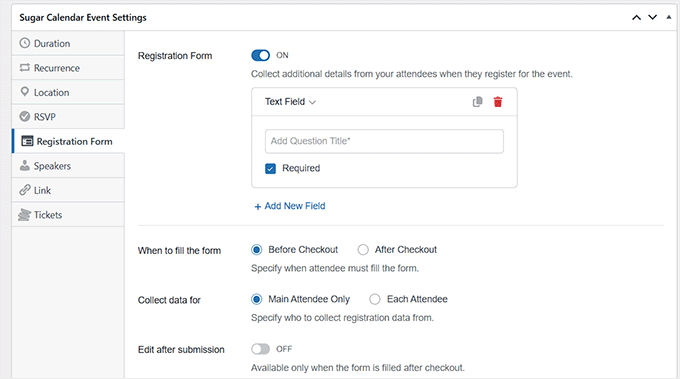
Task: Delete the Text Field with trash icon
Action: (498, 101)
